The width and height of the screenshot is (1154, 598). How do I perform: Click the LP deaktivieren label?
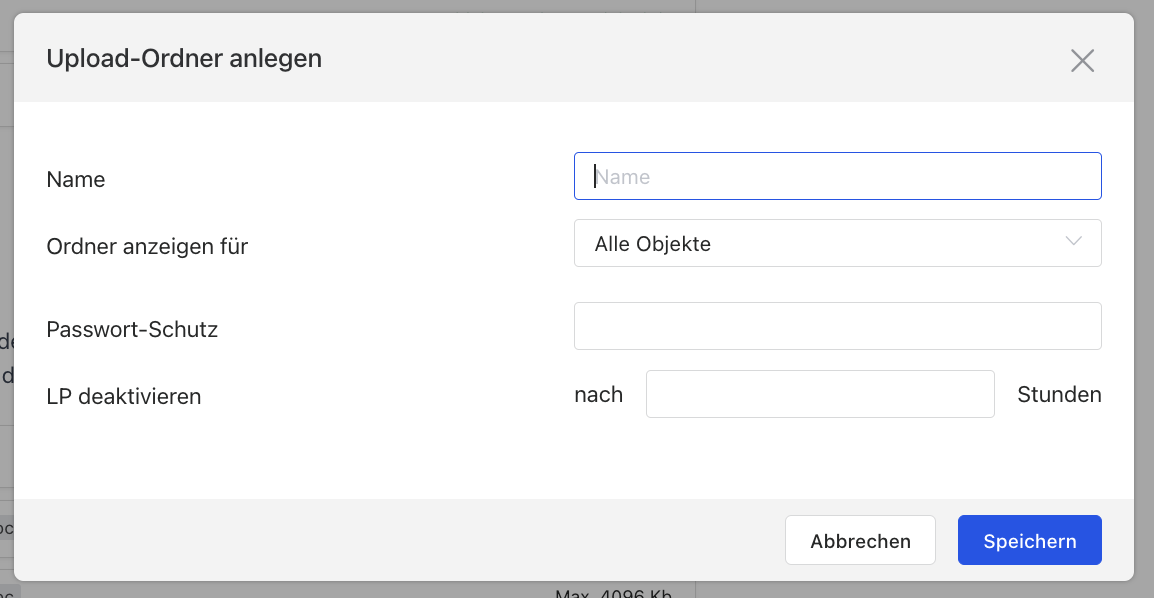click(x=124, y=397)
